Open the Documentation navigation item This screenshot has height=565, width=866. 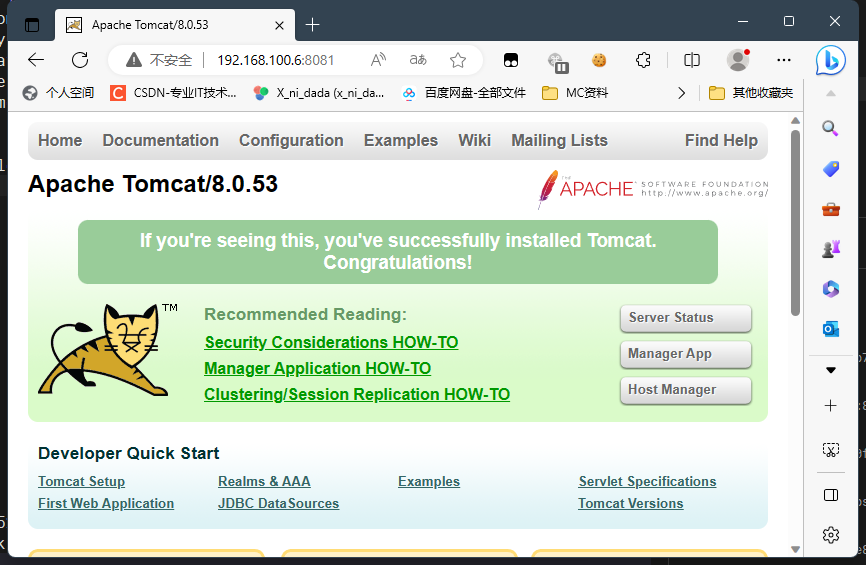click(x=161, y=141)
